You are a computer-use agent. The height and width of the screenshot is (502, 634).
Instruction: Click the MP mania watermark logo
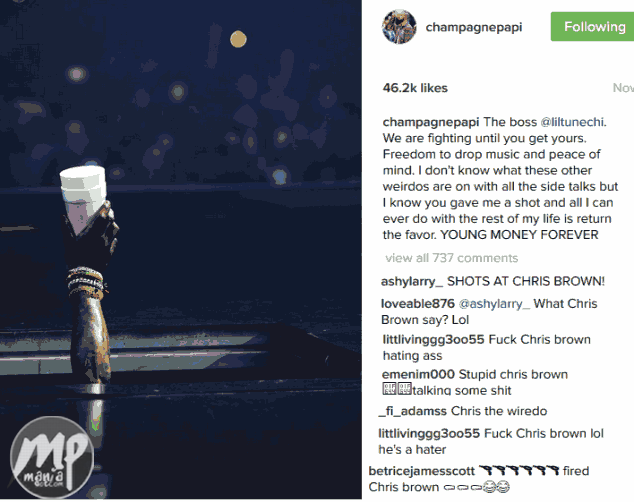(52, 457)
